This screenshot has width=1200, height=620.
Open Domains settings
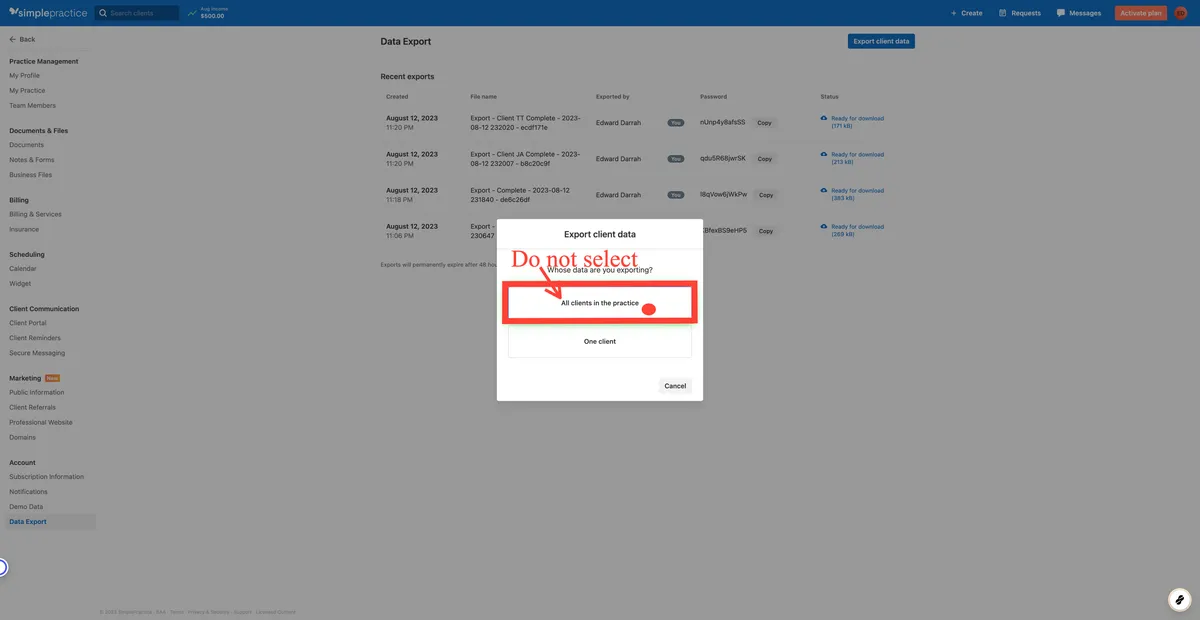(x=22, y=438)
